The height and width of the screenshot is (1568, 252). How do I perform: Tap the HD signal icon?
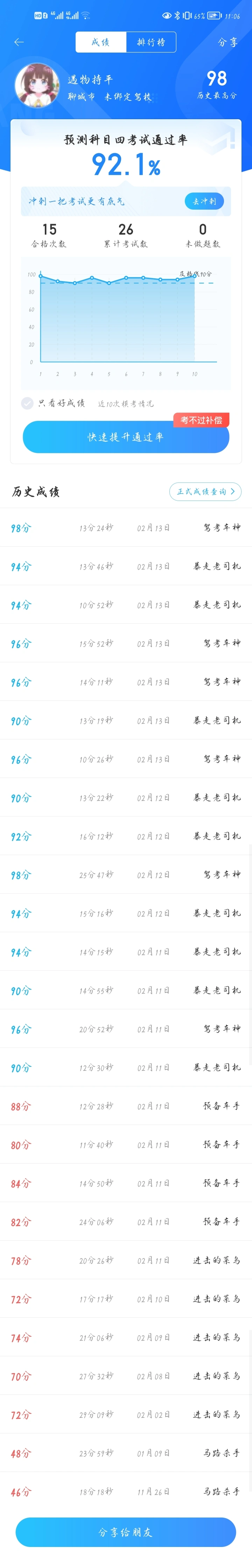click(x=38, y=16)
